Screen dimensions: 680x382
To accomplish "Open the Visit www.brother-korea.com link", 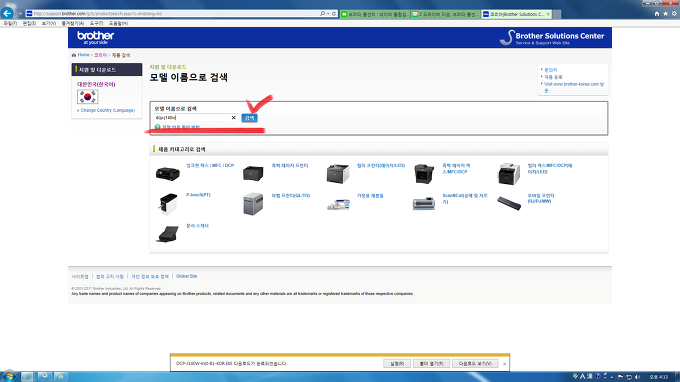I will (x=574, y=87).
